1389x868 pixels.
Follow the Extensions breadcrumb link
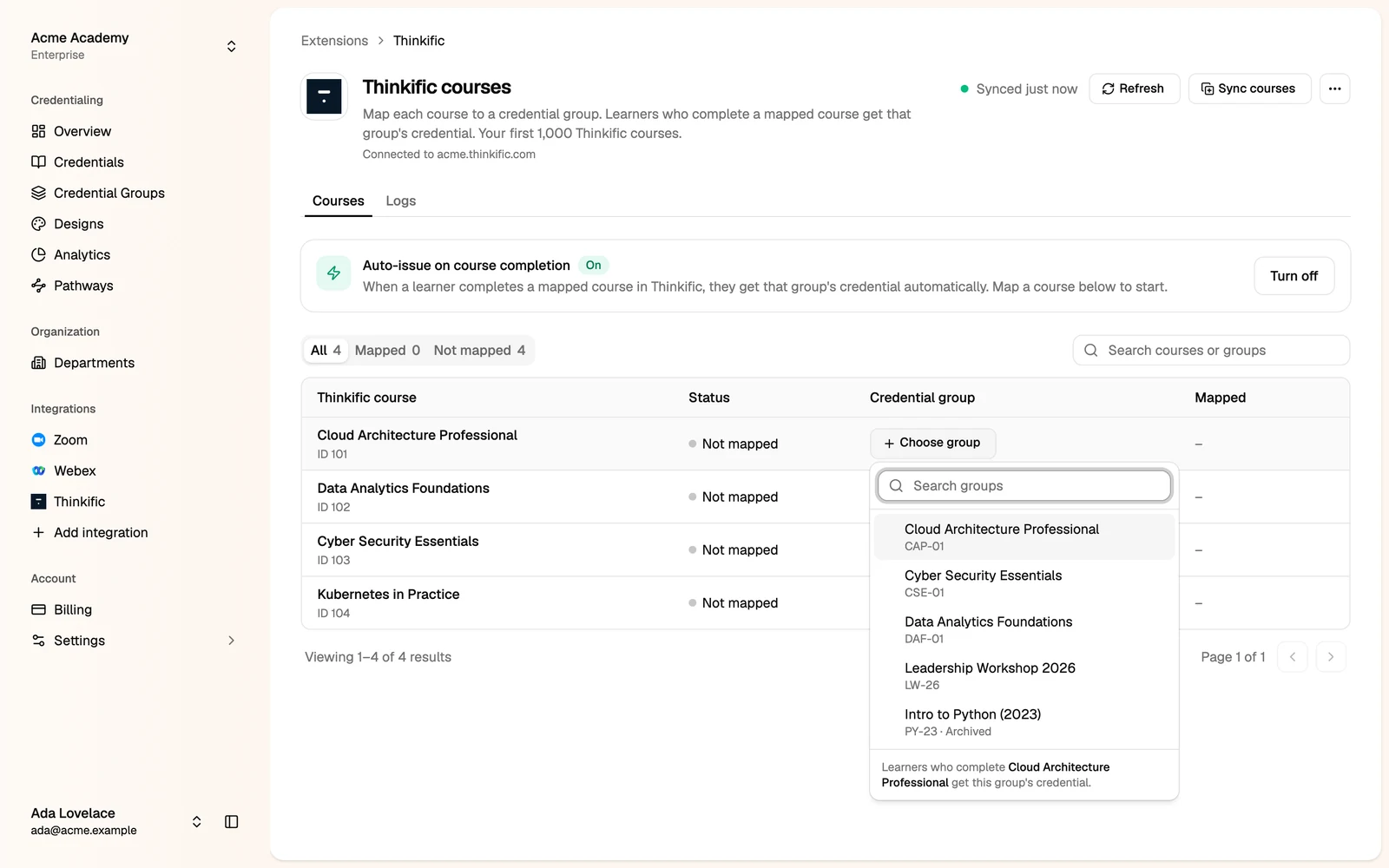tap(334, 41)
